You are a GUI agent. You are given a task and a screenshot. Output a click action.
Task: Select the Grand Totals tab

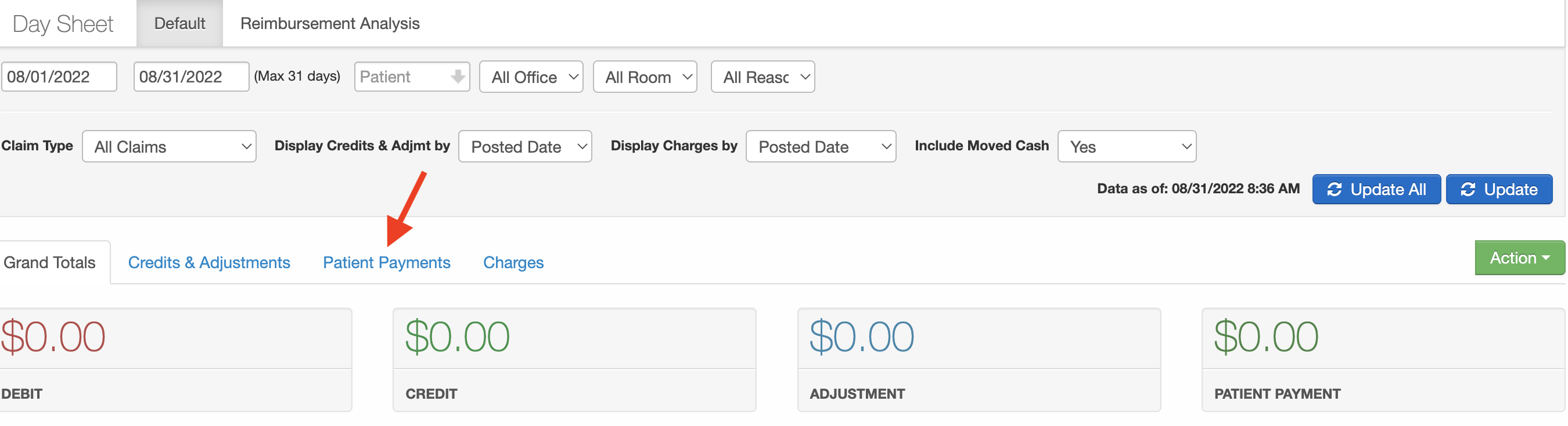[x=50, y=263]
